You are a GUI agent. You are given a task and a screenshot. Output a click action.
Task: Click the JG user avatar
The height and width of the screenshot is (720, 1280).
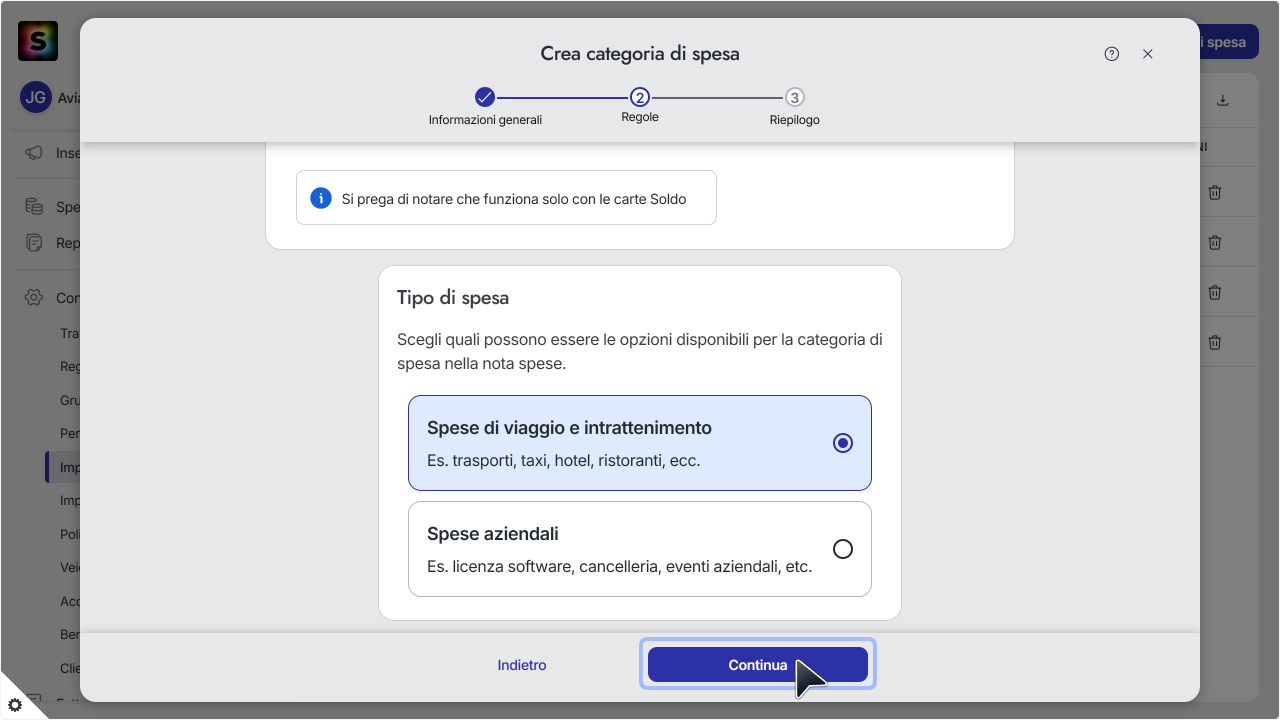tap(36, 97)
